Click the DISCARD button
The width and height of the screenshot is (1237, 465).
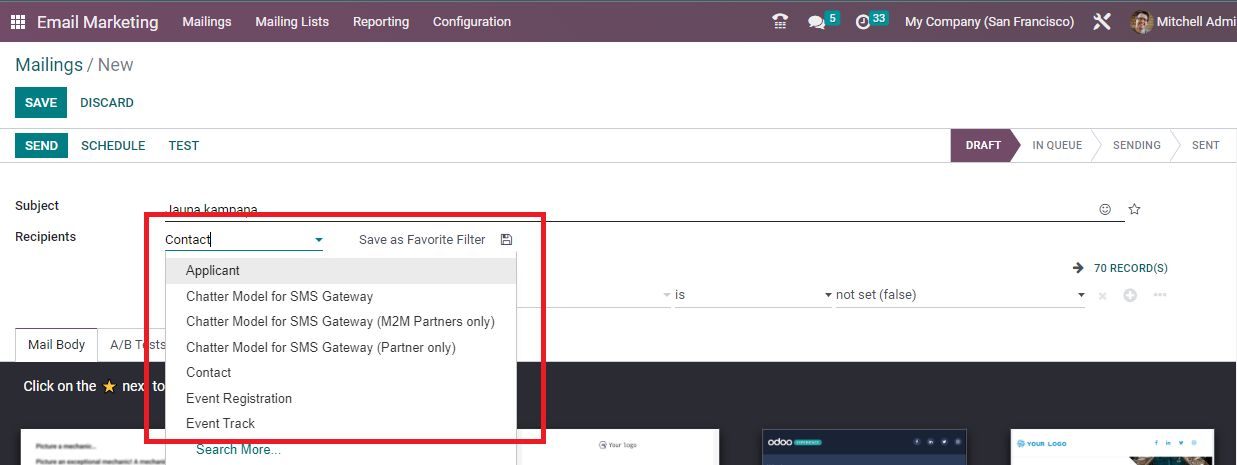coord(107,103)
